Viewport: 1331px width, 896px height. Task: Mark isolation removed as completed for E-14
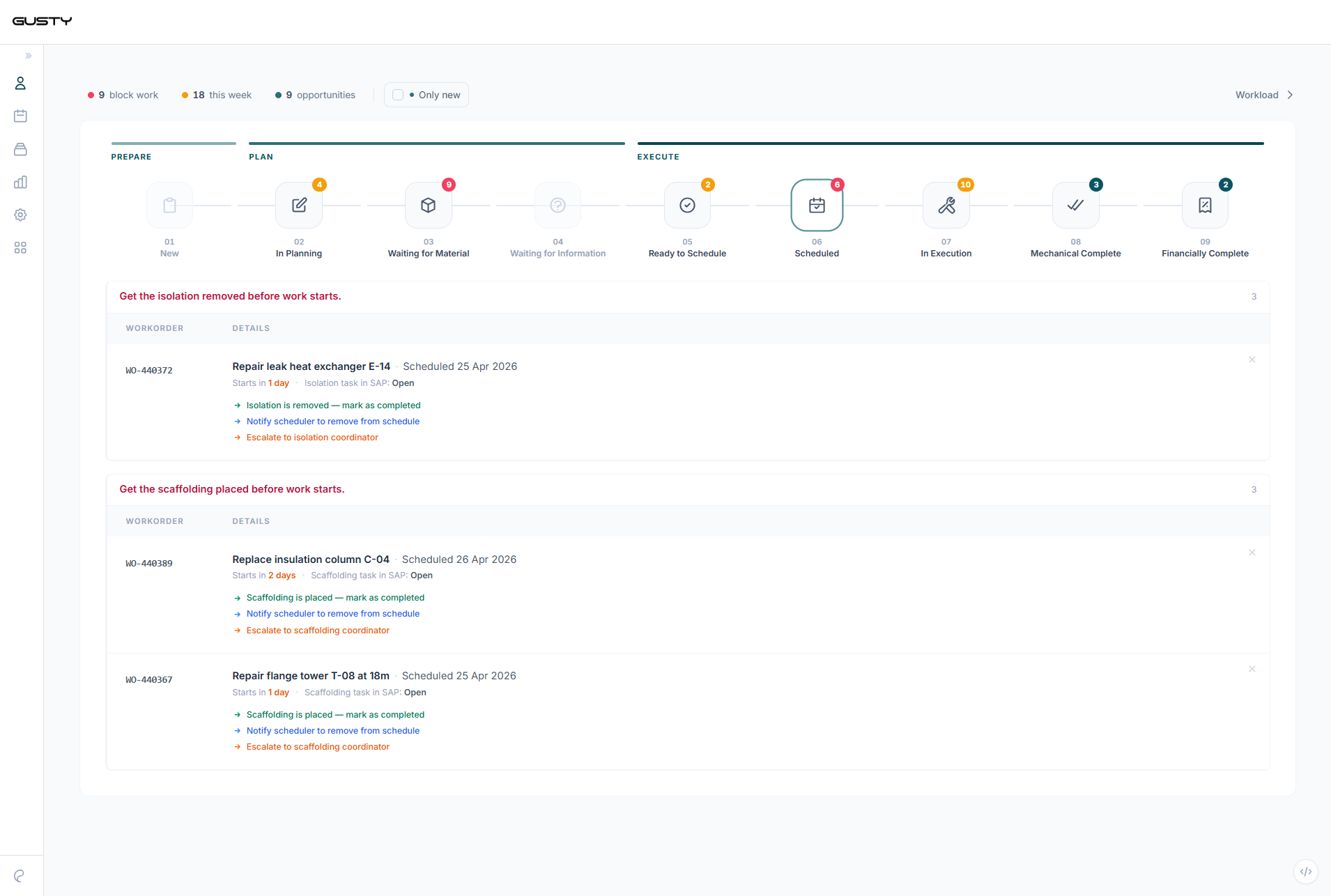coord(327,405)
